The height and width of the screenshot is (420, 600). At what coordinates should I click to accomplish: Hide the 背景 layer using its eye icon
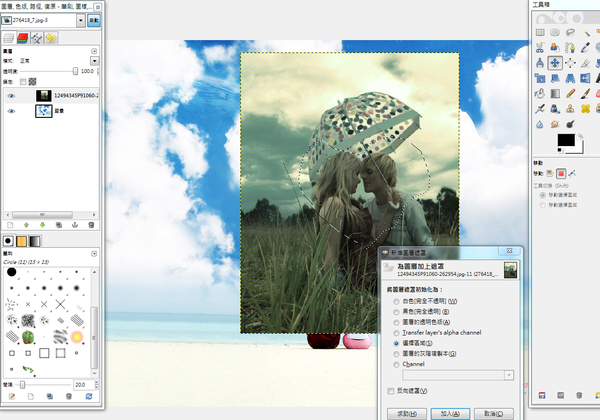click(x=11, y=111)
